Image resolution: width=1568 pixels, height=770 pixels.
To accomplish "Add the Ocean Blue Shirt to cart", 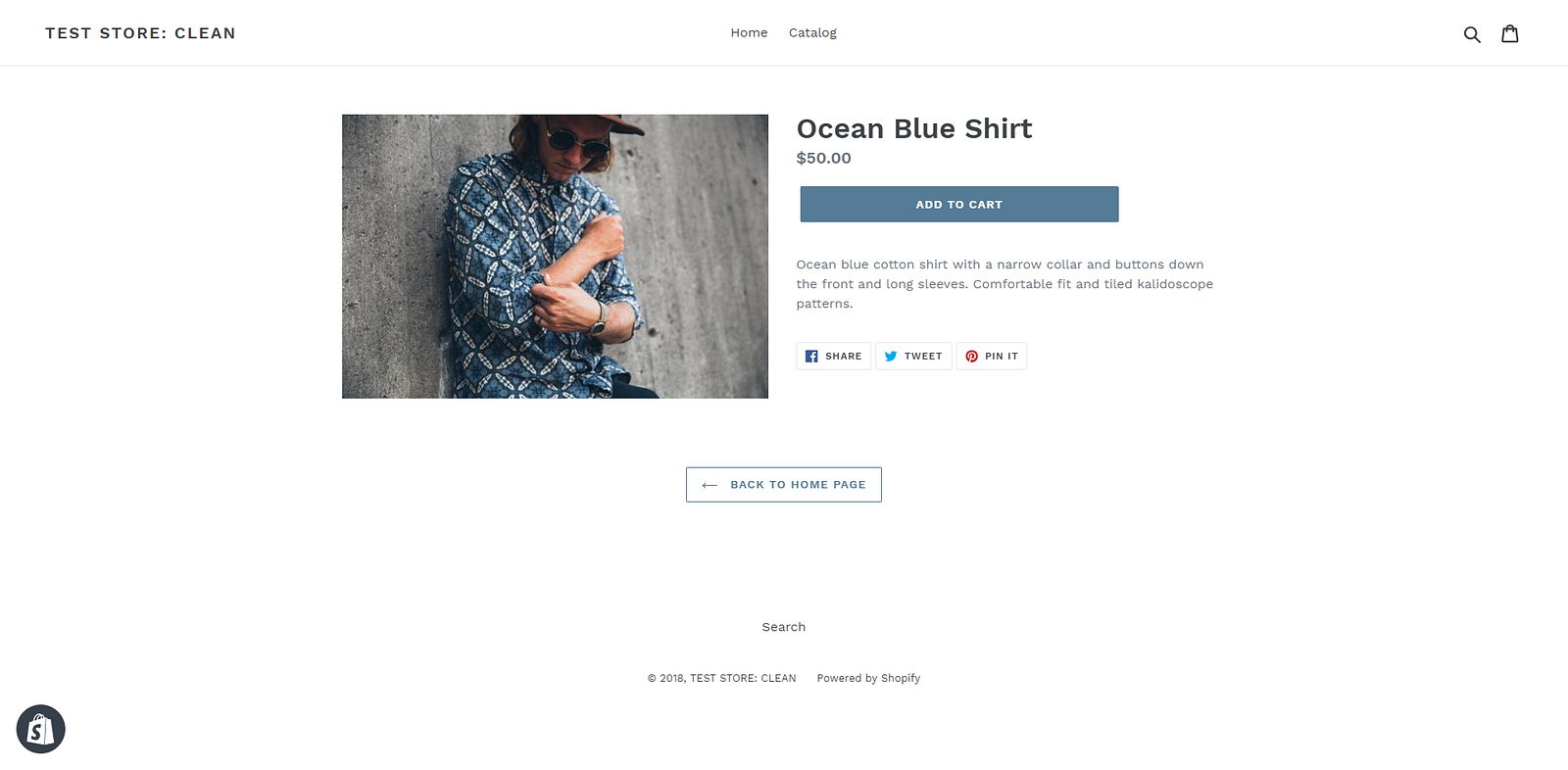I will pos(959,205).
